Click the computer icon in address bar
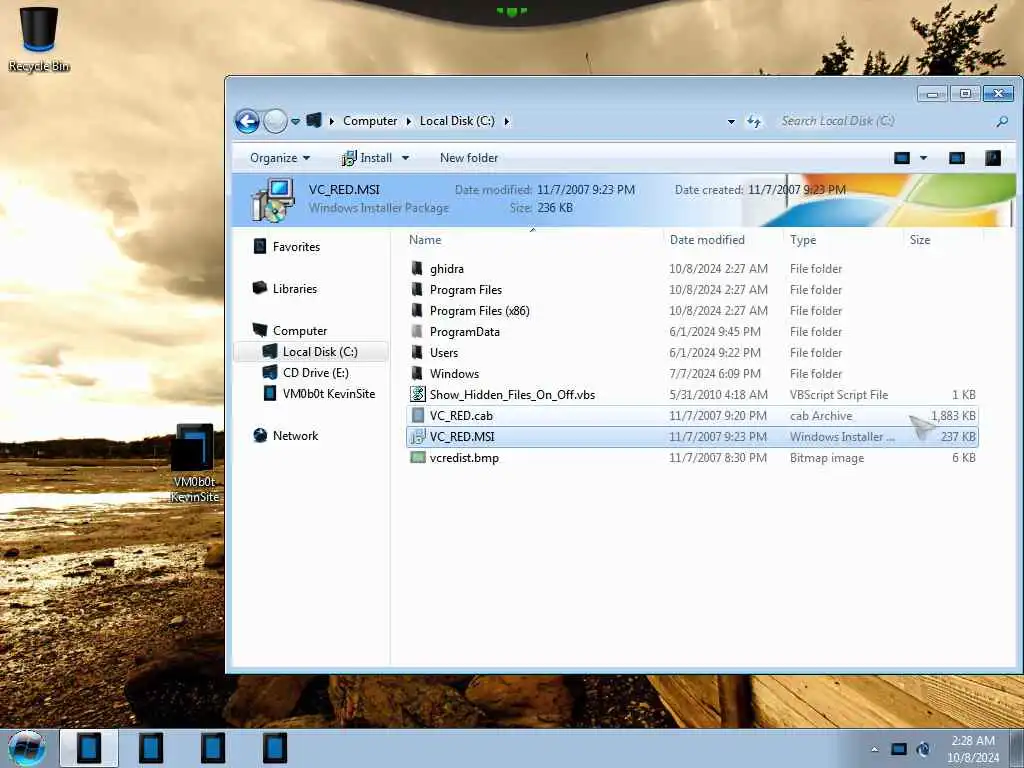 (314, 121)
